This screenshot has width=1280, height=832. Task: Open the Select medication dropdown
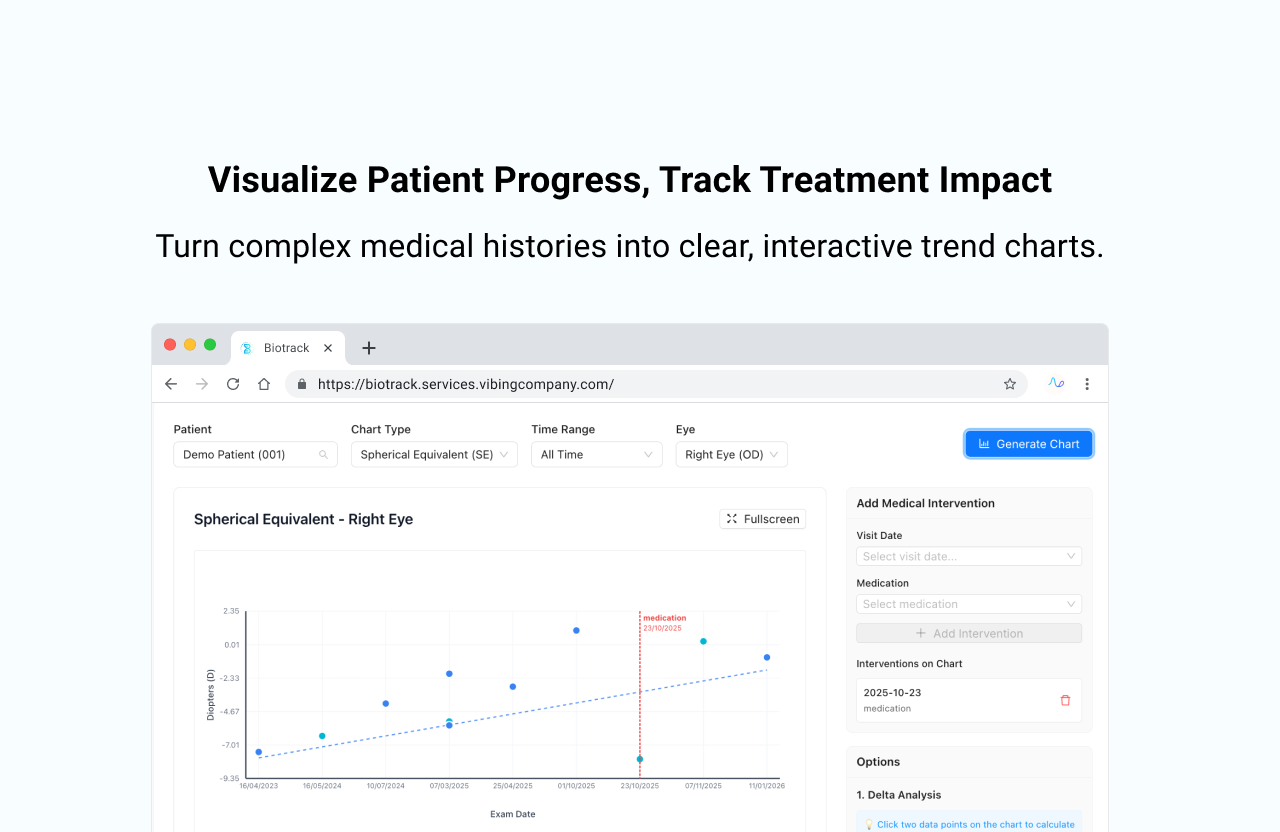[968, 603]
